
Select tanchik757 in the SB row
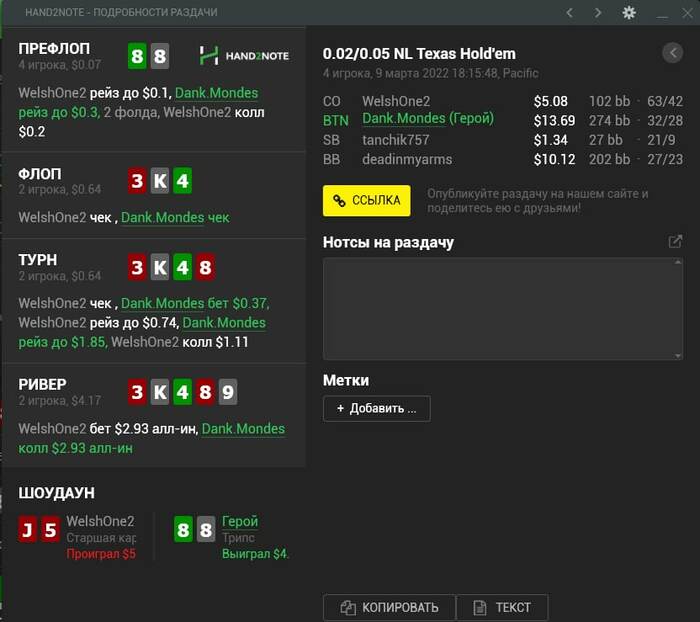tap(396, 140)
